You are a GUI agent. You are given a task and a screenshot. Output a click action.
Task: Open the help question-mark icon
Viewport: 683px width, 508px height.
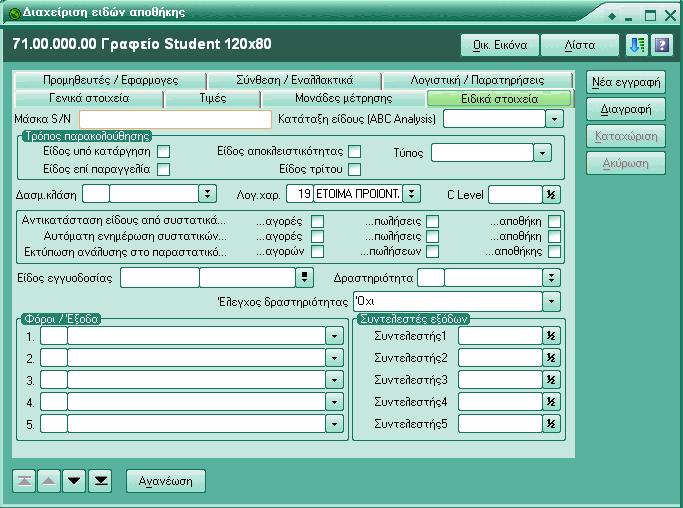tap(662, 45)
